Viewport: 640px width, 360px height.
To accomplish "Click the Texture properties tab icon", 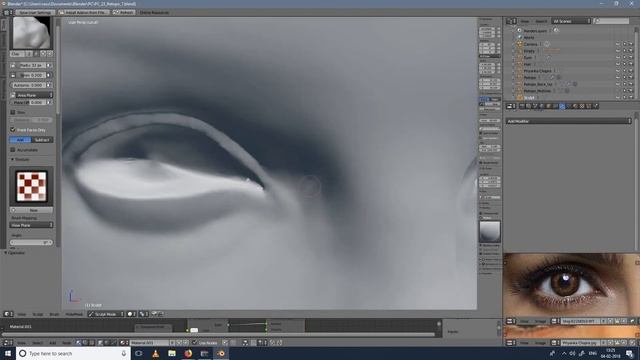I will point(582,106).
